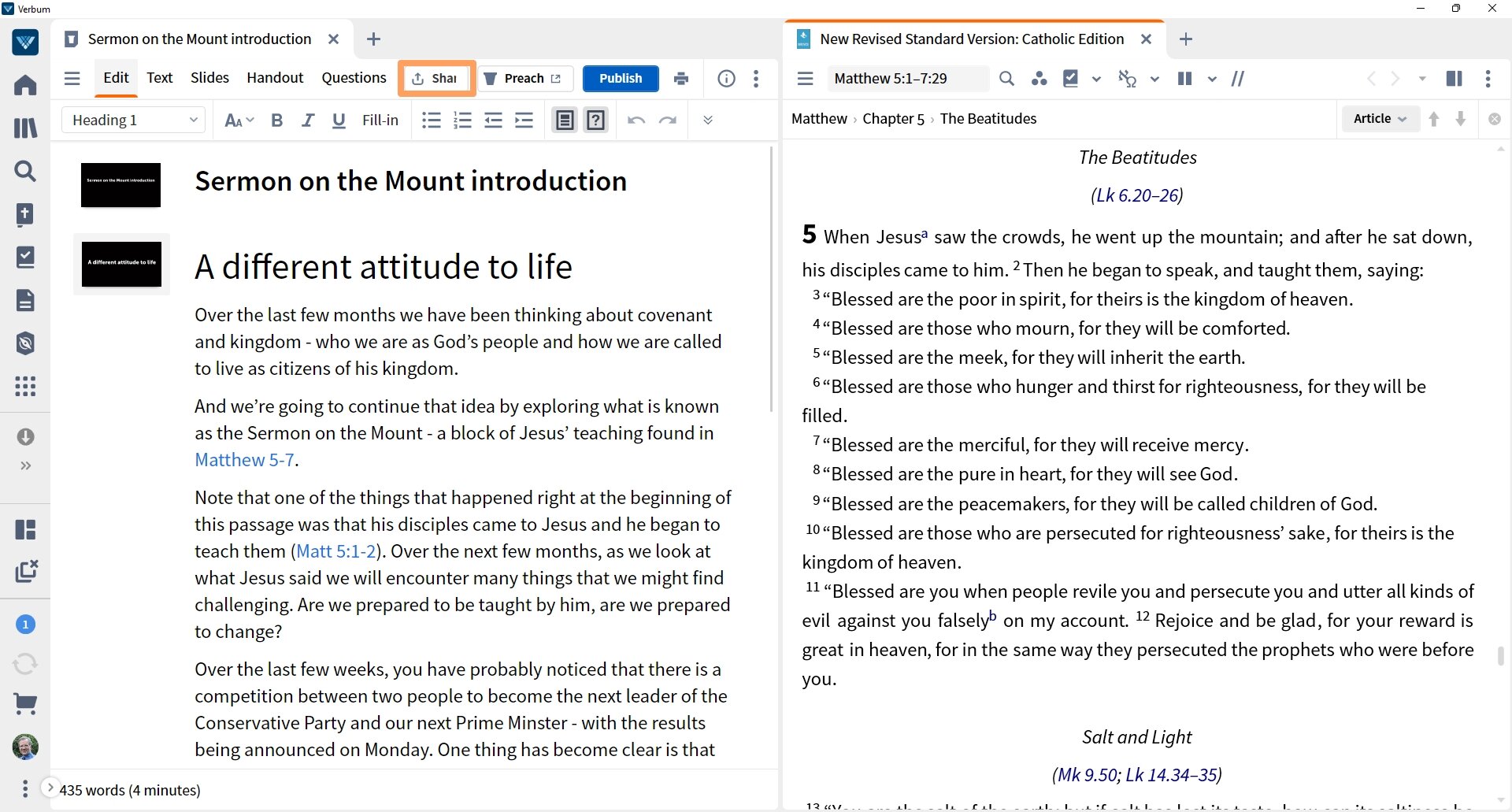This screenshot has width=1512, height=812.
Task: Click the Lk 6.20–26 cross-reference
Action: pos(1137,195)
